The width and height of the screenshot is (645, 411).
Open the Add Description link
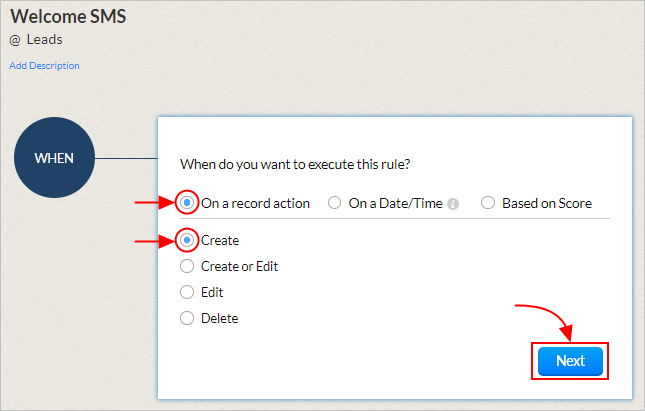pos(44,66)
